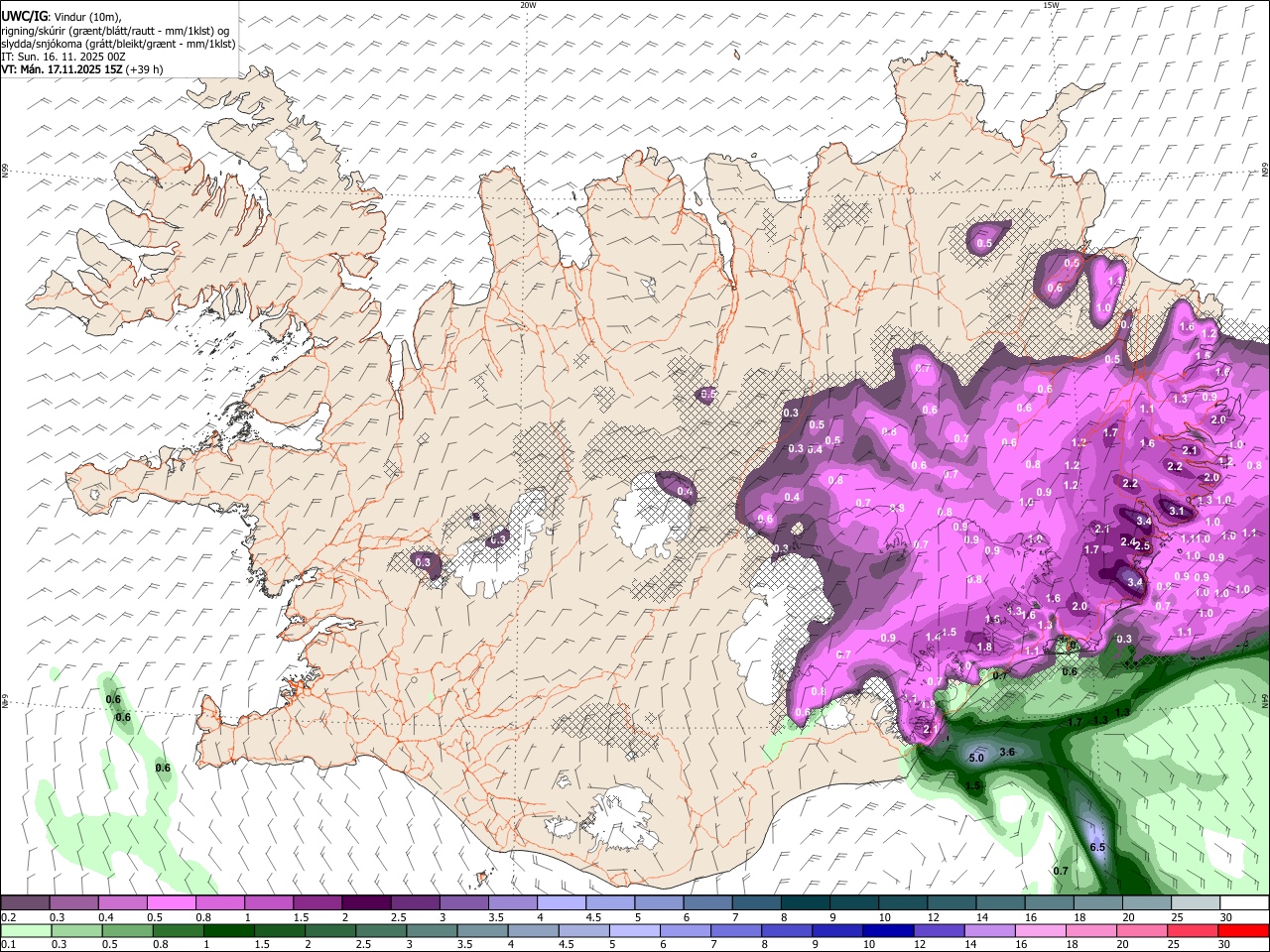Click the 3.1 snowfall value

tap(1177, 511)
